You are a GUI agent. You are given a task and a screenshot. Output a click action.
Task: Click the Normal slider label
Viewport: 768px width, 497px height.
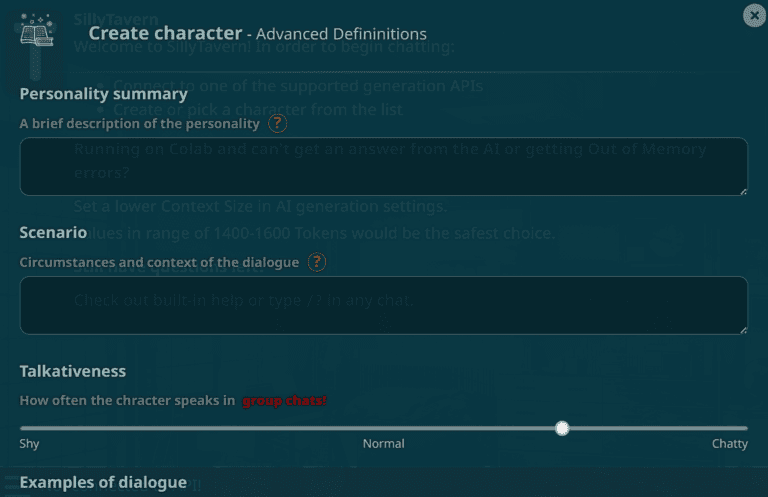tap(384, 443)
